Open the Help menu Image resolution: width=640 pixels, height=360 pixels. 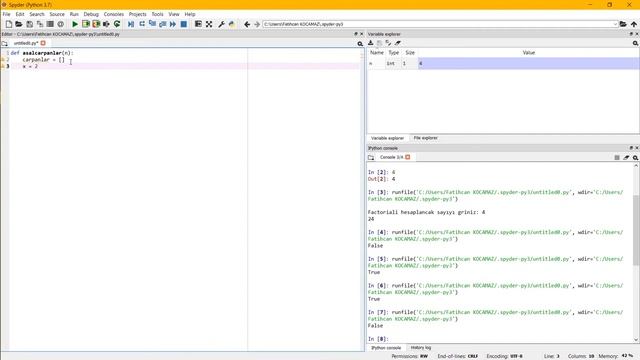point(190,14)
